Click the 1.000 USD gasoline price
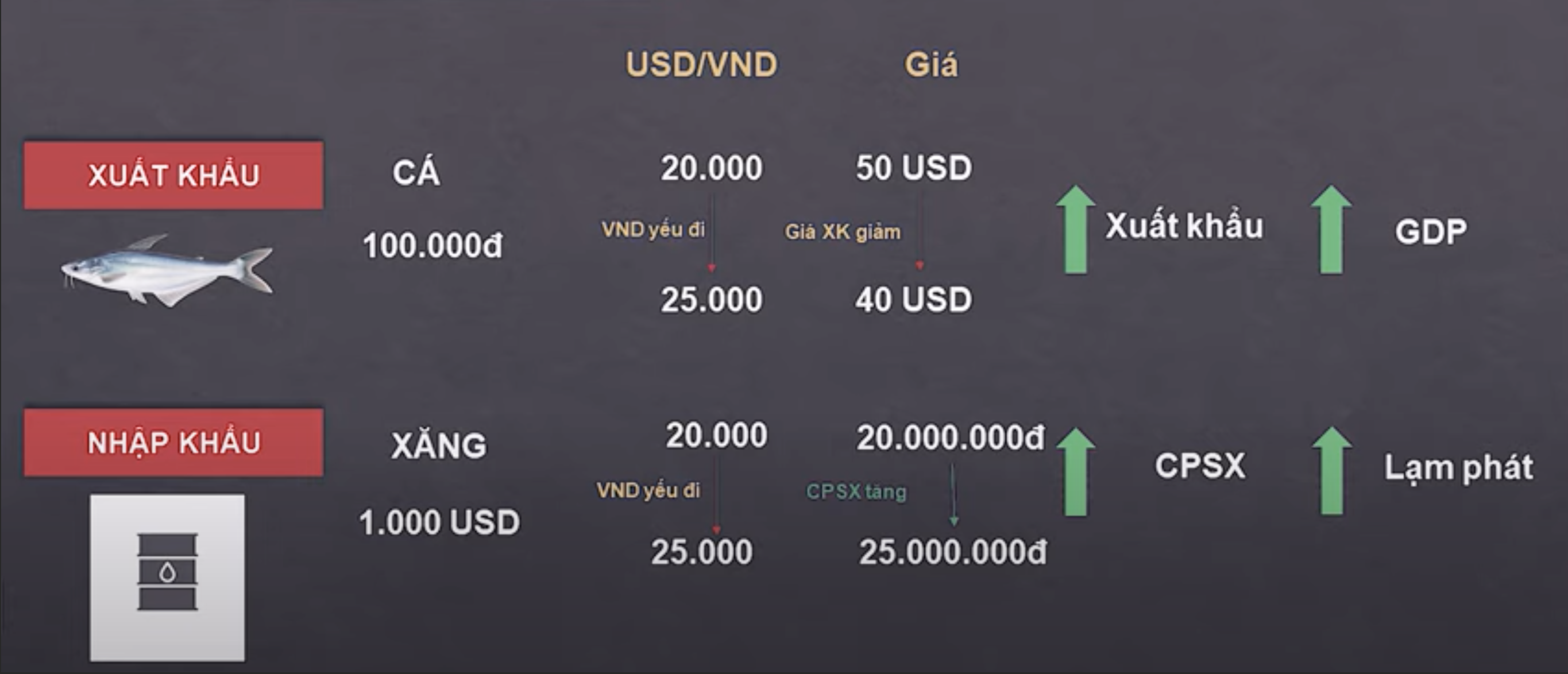 [x=439, y=522]
